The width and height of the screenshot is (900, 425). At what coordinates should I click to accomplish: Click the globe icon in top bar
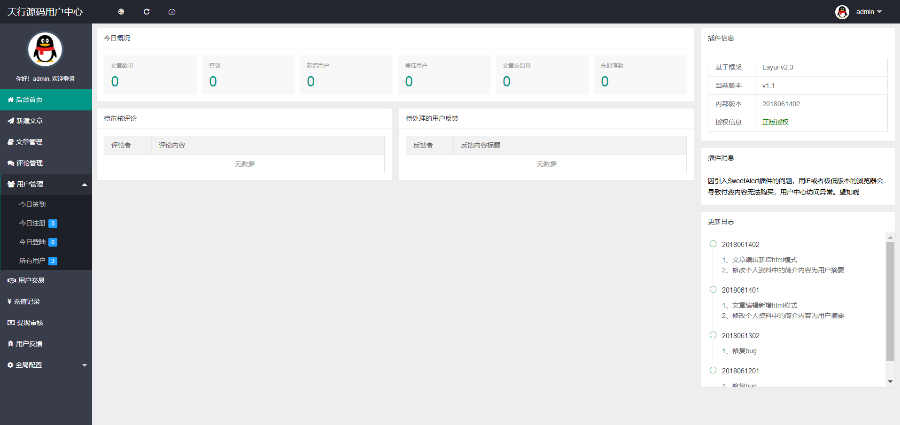click(121, 12)
